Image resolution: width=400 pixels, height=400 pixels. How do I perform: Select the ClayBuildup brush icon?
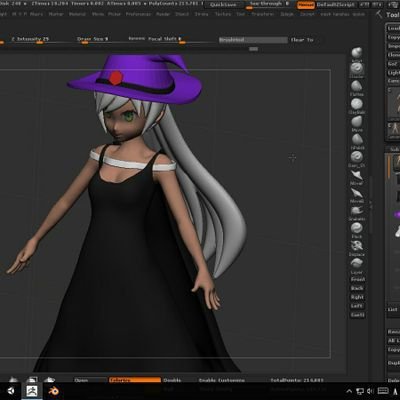click(357, 104)
